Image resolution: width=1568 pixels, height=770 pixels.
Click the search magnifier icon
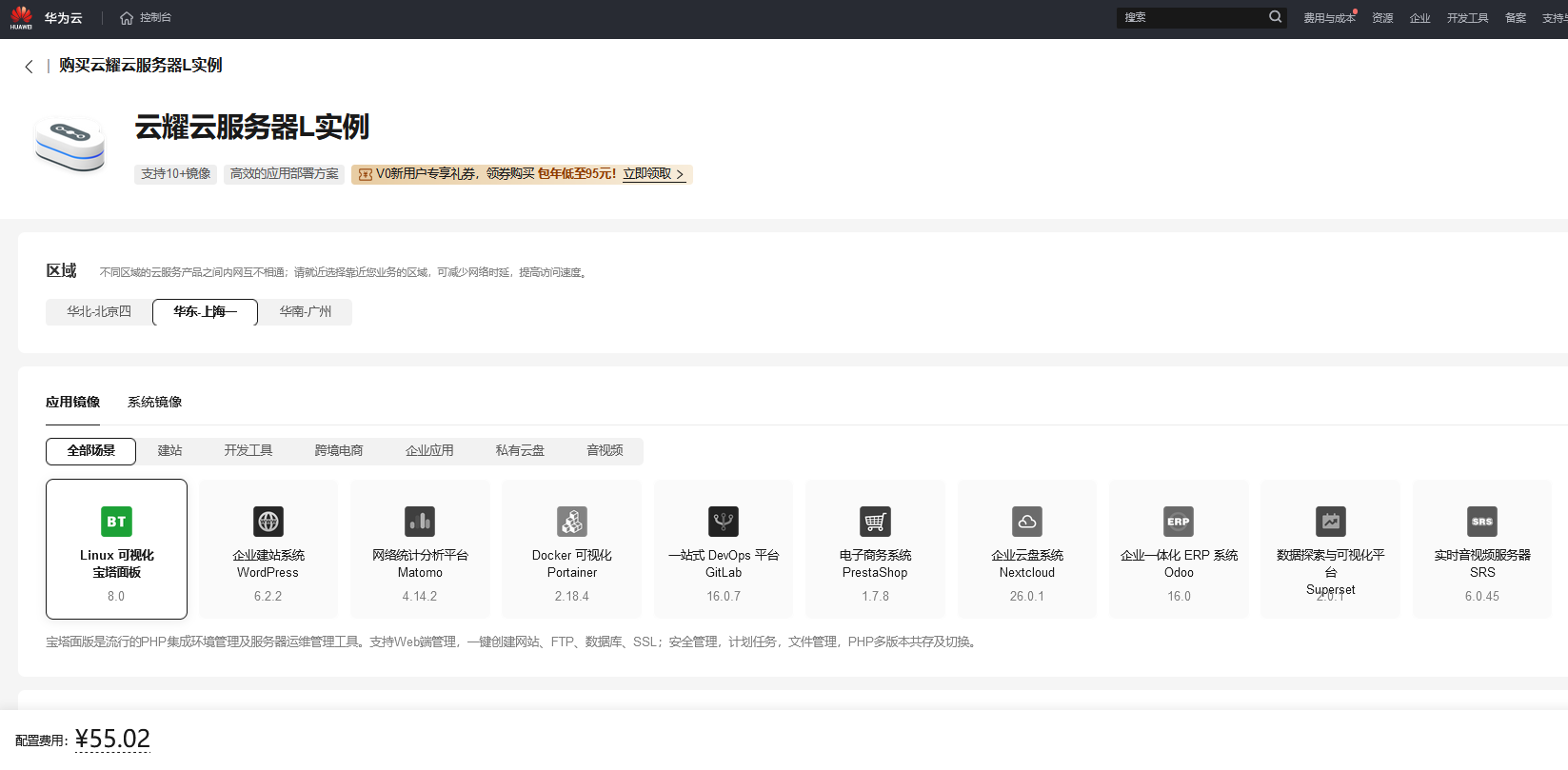coord(1275,17)
